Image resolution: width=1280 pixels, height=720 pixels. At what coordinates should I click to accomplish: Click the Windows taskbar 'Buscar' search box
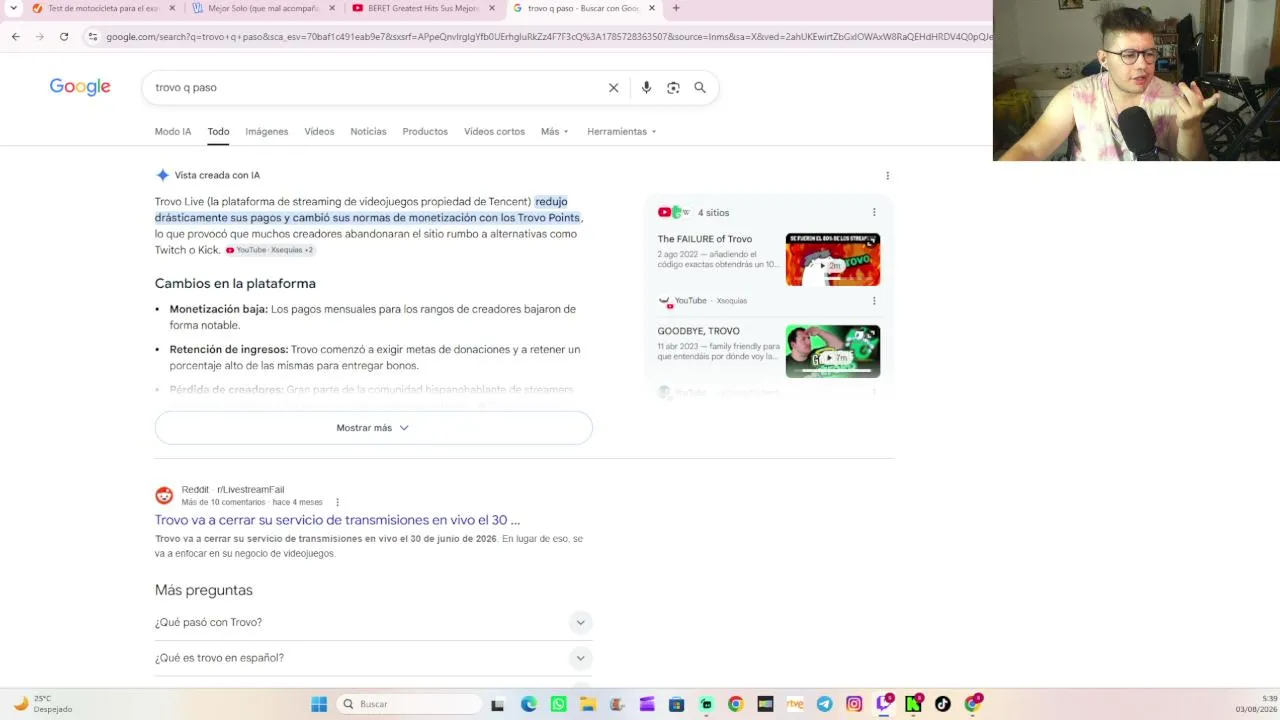click(x=408, y=704)
